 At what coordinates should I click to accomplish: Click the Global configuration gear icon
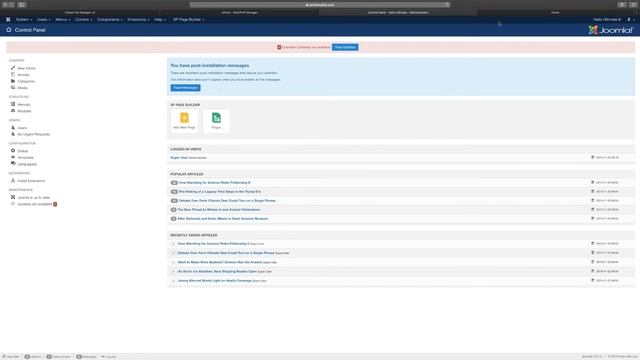tap(13, 151)
